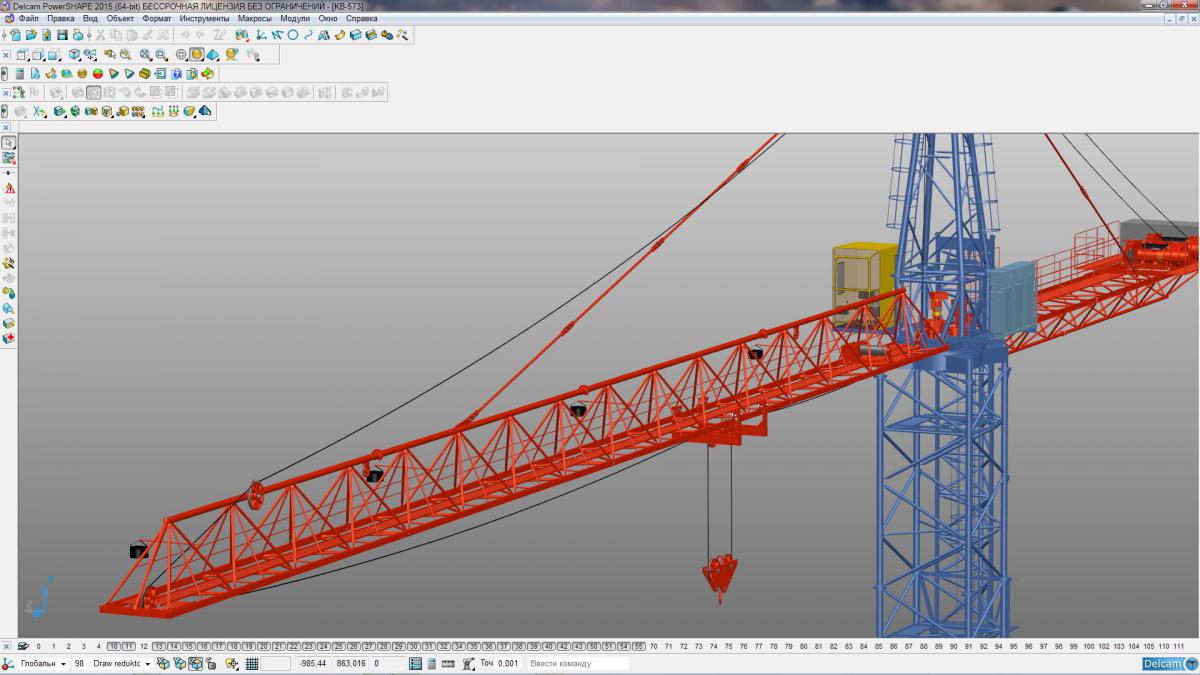Pick the selection arrow tool in left sidebar
Image resolution: width=1200 pixels, height=675 pixels.
point(9,142)
